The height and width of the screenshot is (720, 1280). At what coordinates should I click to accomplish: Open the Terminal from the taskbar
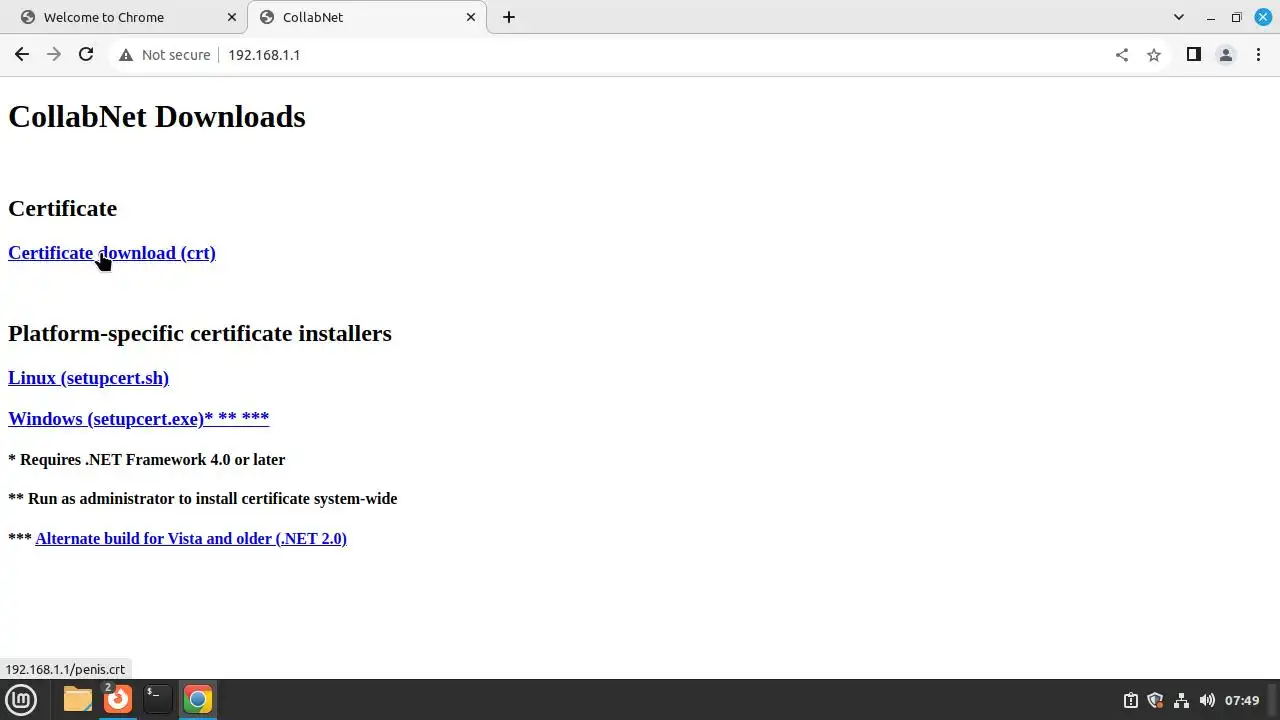157,699
